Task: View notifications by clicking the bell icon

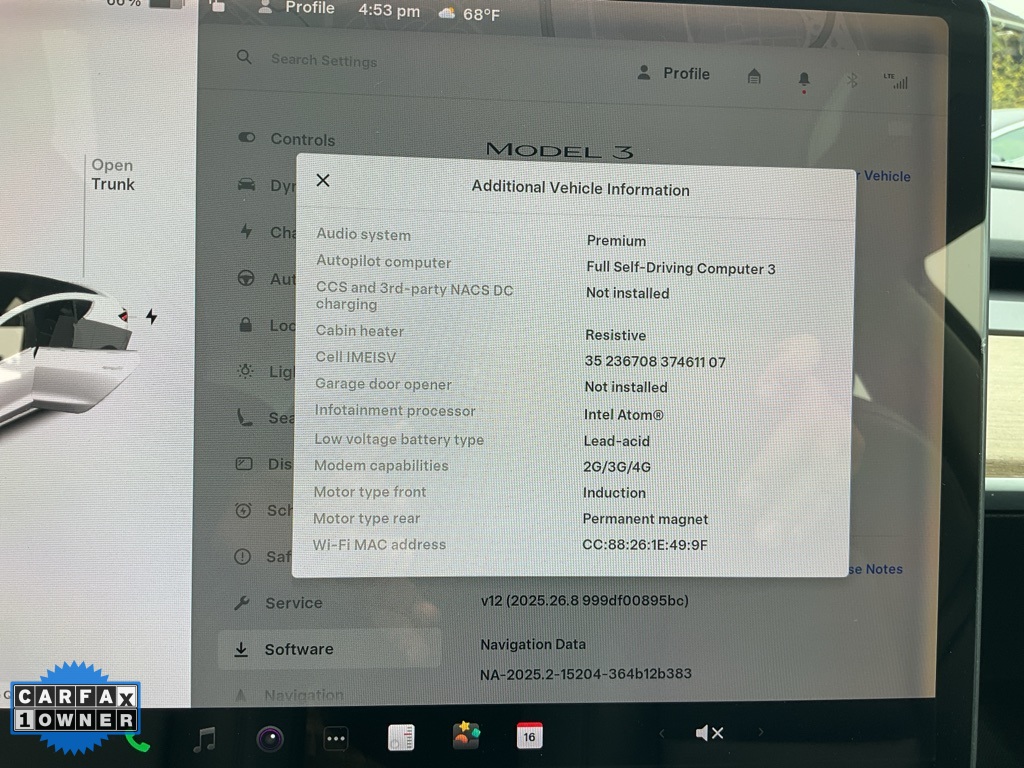Action: (803, 79)
